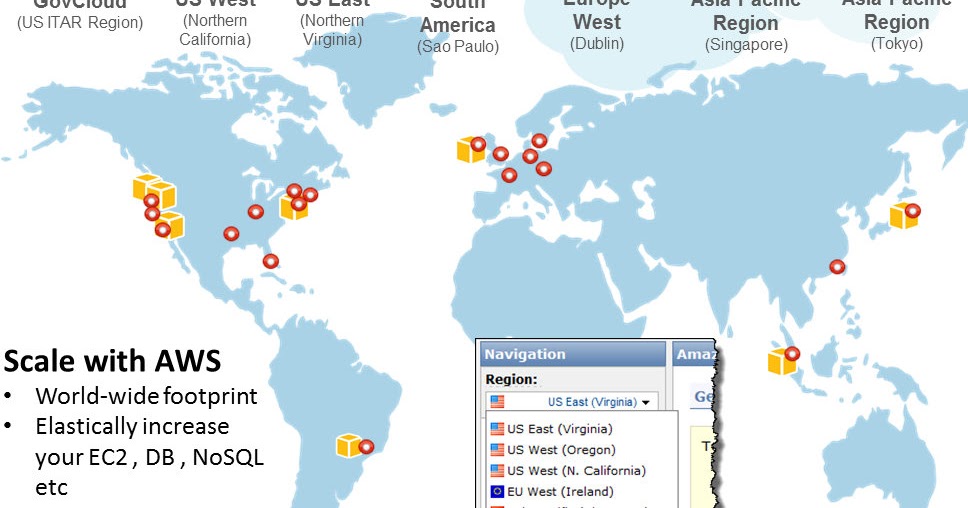Click the yellow cube icon at Singapore
This screenshot has height=508, width=968.
780,362
